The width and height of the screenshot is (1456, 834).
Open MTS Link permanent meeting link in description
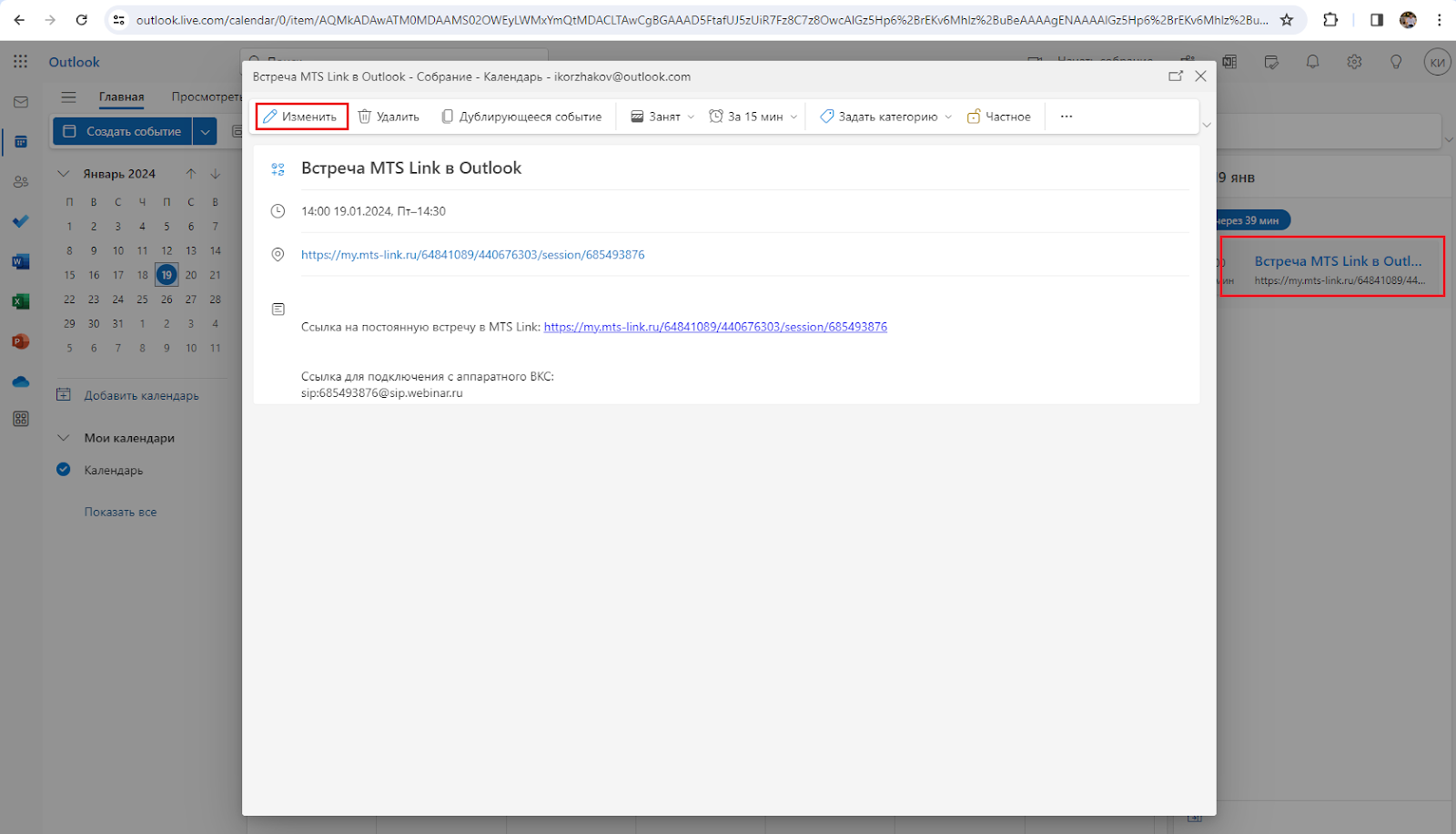[x=715, y=327]
